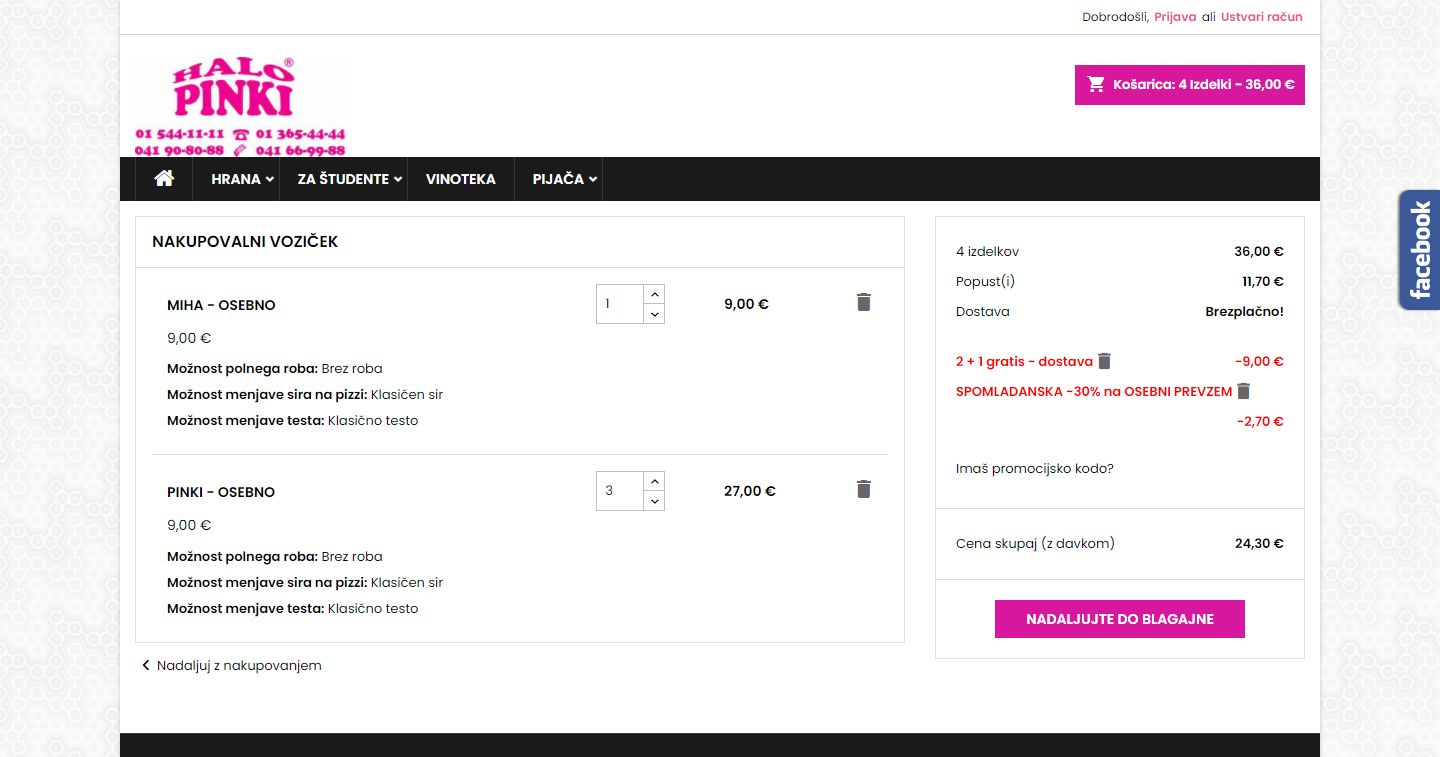Remove the 2 + 1 gratis discount
Screen dimensions: 1440x757
[1104, 361]
